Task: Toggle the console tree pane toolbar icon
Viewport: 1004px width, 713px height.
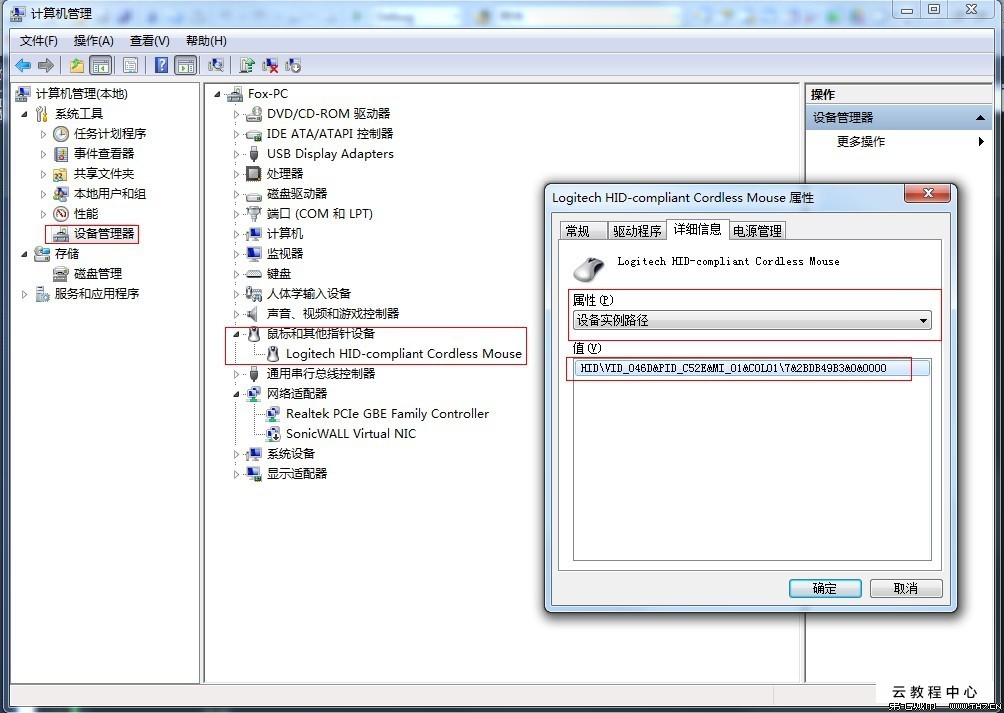Action: pos(100,65)
